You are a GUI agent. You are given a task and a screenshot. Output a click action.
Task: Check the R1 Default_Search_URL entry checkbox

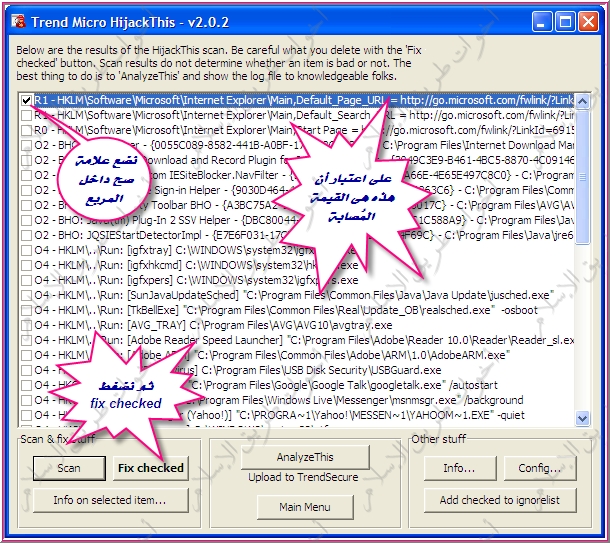[26, 115]
